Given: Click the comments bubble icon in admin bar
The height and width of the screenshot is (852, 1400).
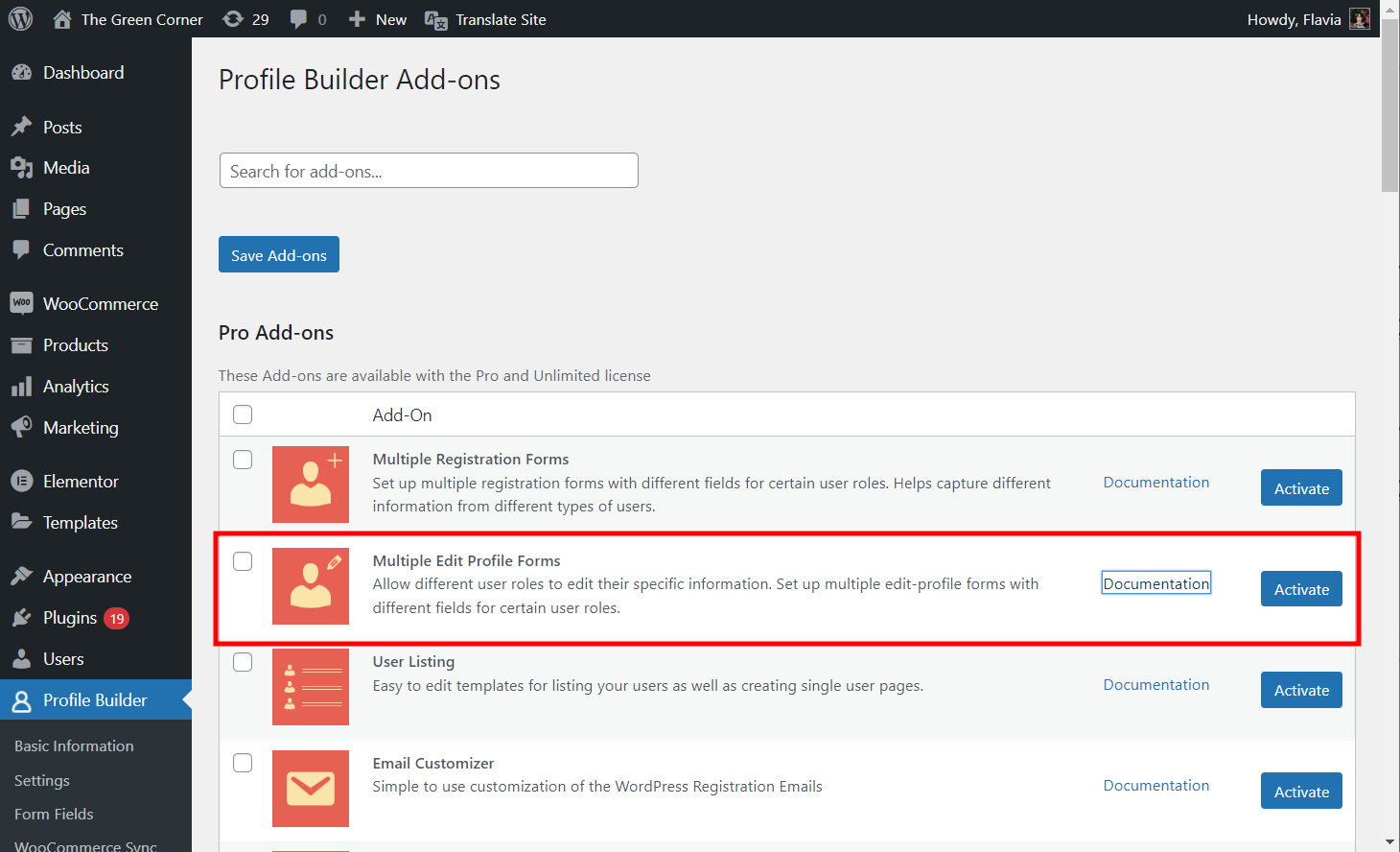Looking at the screenshot, I should pos(299,19).
